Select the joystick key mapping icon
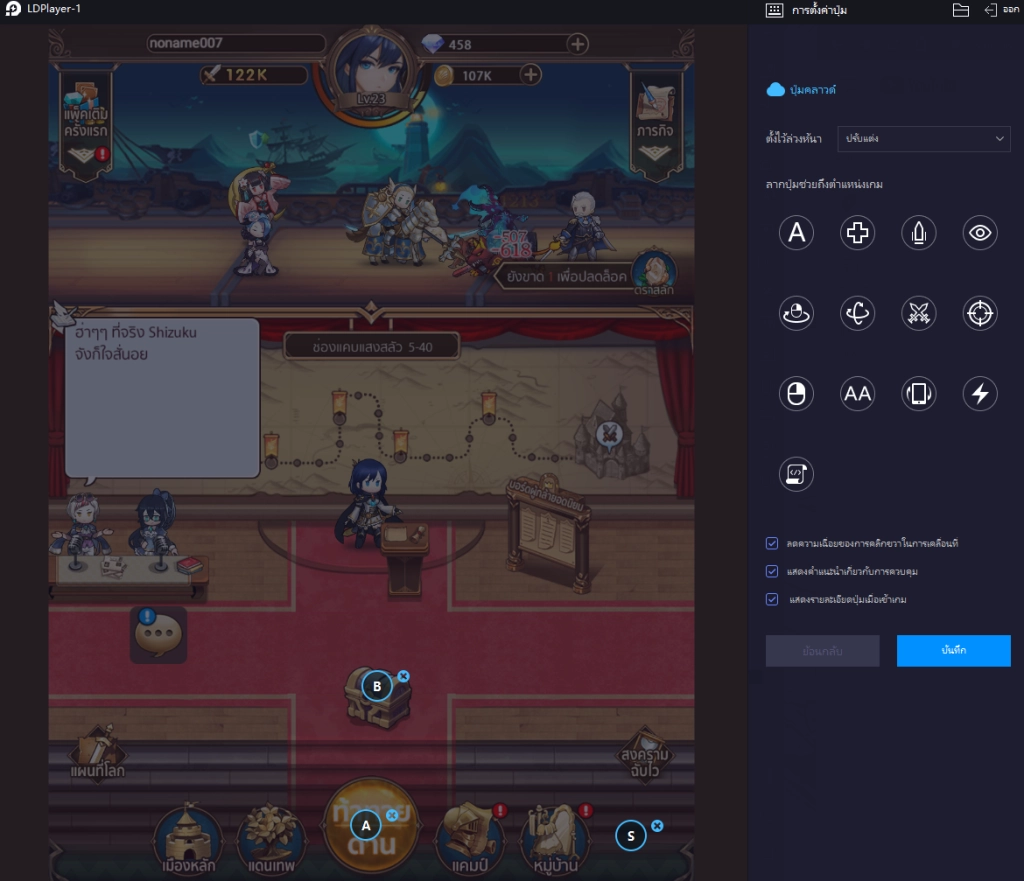 (x=796, y=313)
